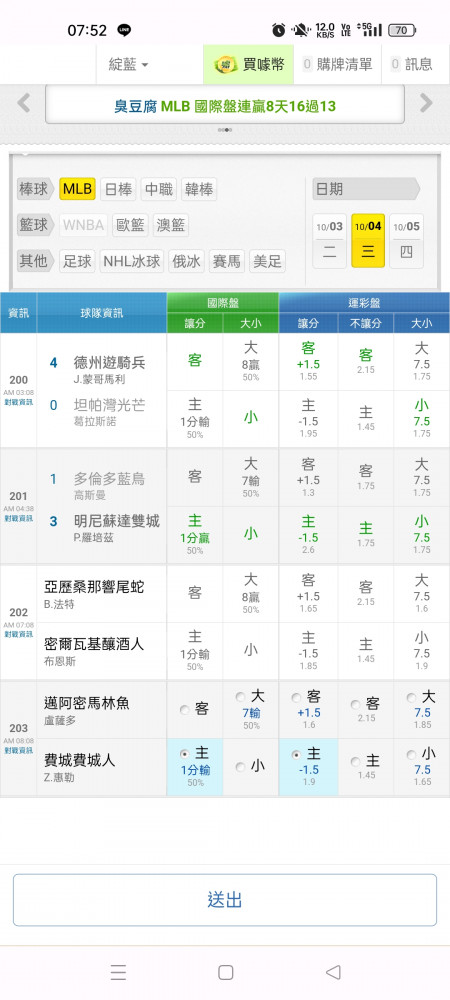This screenshot has height=1000, width=450.
Task: Select the 澳籃 league tab
Action: (x=171, y=225)
